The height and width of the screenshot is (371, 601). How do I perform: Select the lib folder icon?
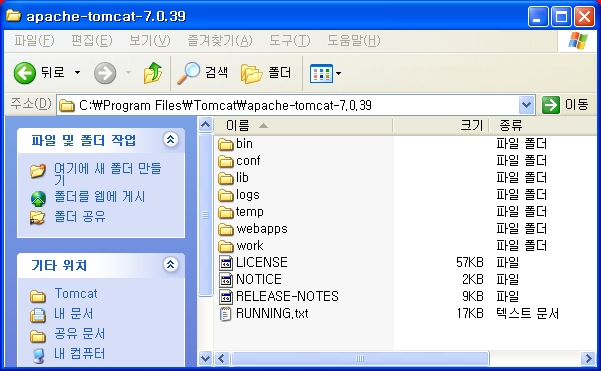[226, 178]
